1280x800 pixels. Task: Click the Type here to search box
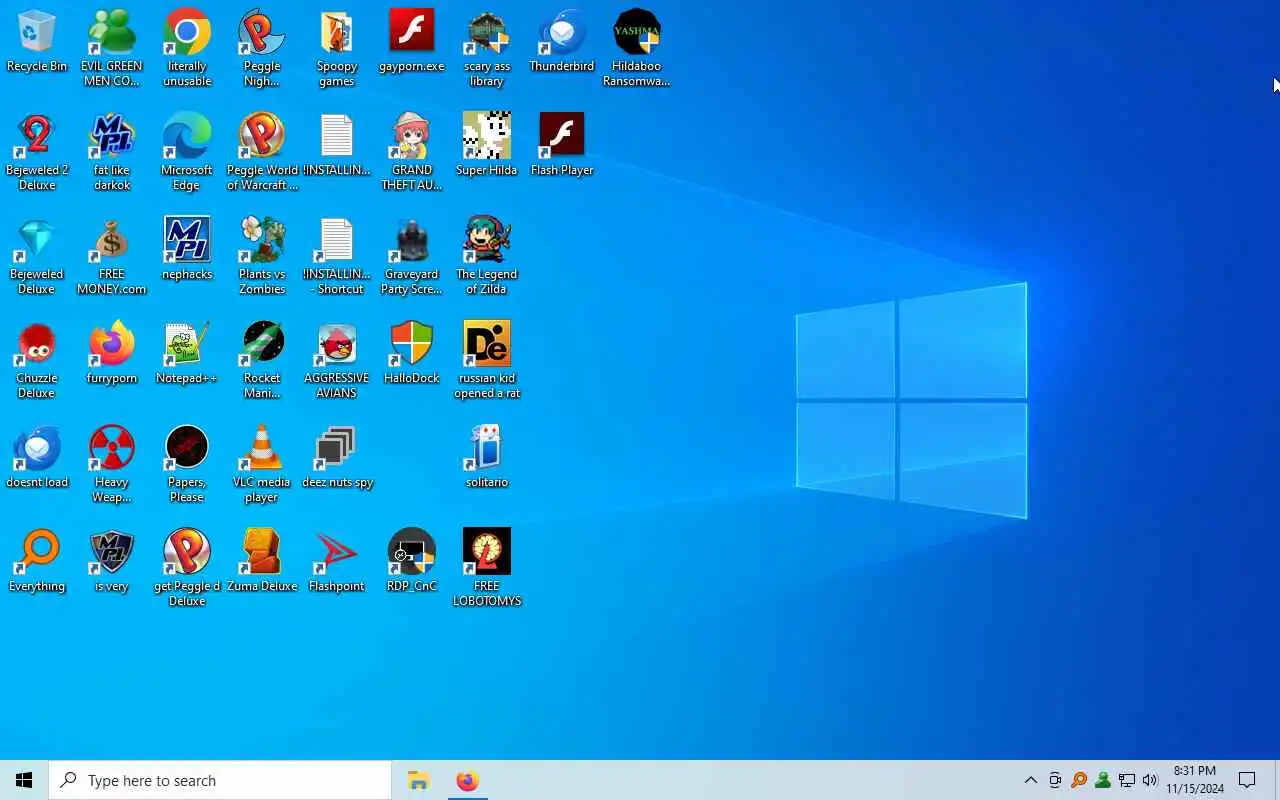(220, 780)
